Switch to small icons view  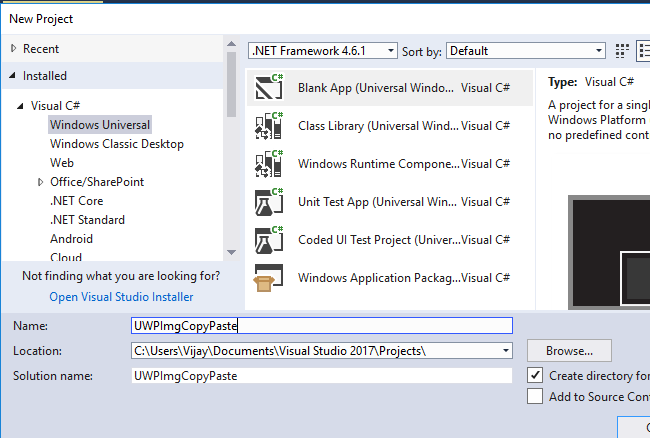pyautogui.click(x=622, y=50)
